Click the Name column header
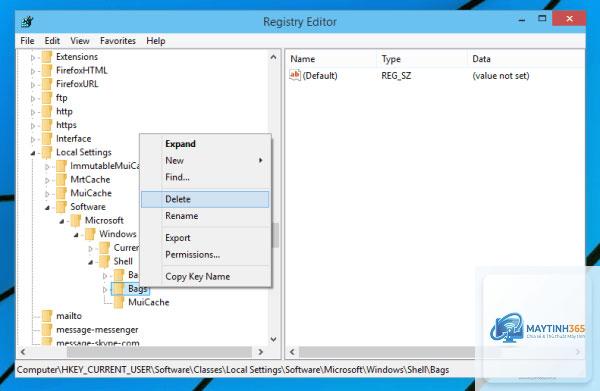The height and width of the screenshot is (391, 600). point(331,59)
